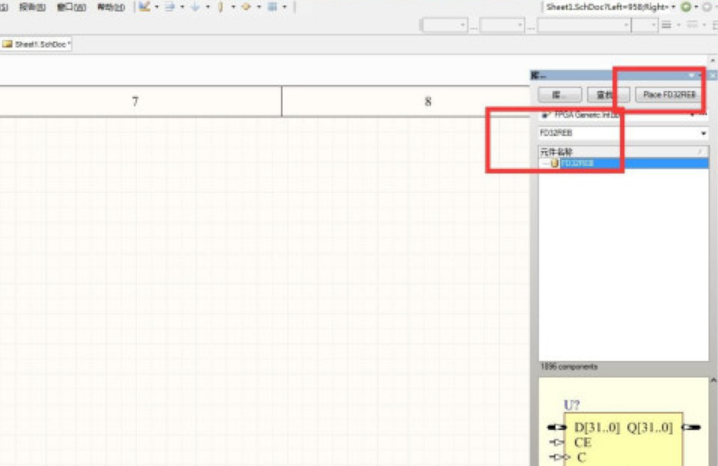Click the grid settings toolbar icon
Screen dimensions: 718x466
(x=272, y=7)
